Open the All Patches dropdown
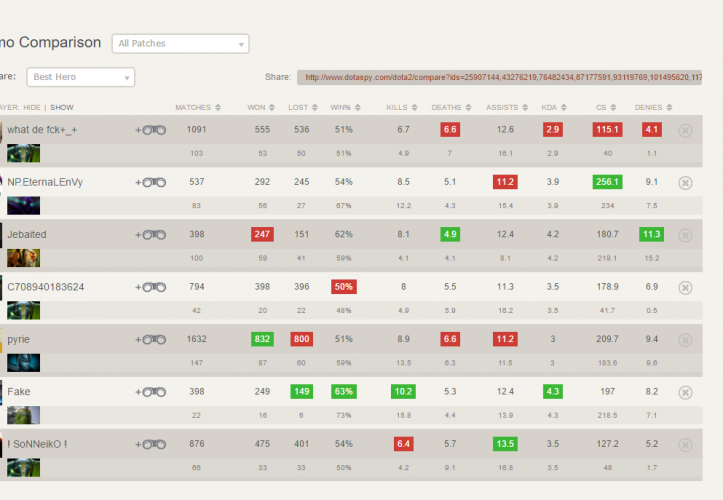Viewport: 723px width, 500px height. pos(181,44)
